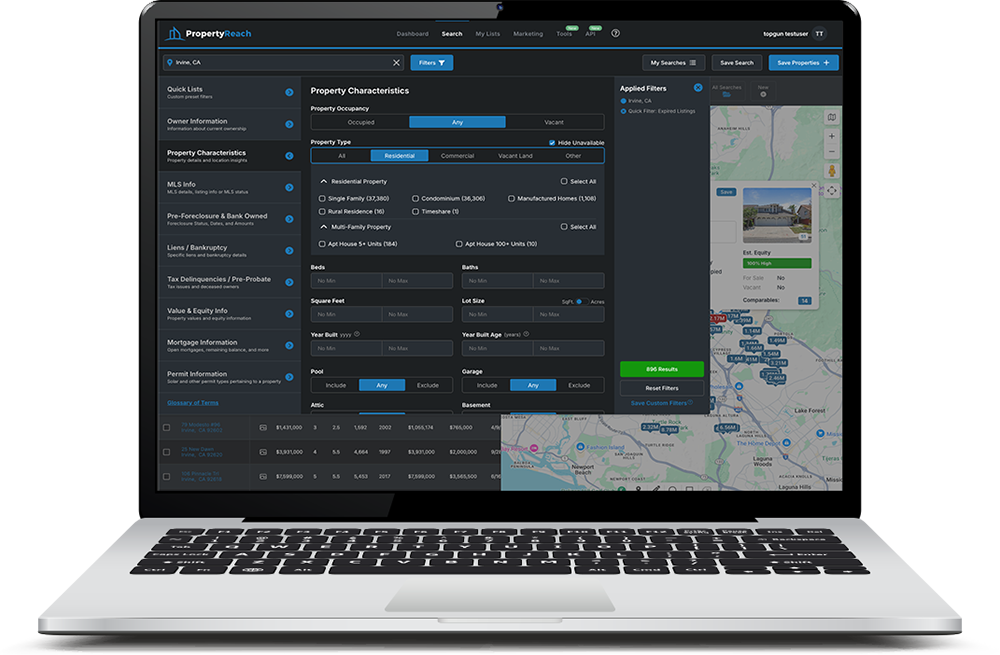Toggle the Lot Size SqFt/Acres switch
The height and width of the screenshot is (655, 1000).
581,302
